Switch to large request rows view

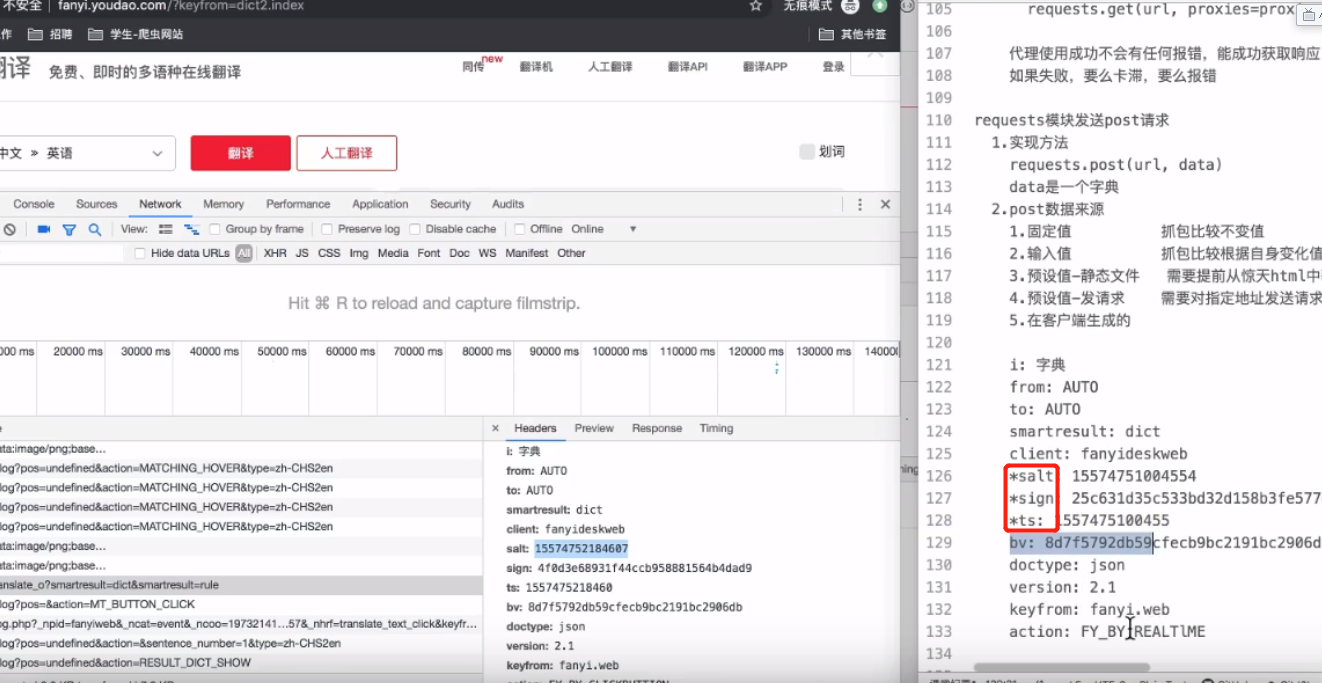tap(166, 229)
